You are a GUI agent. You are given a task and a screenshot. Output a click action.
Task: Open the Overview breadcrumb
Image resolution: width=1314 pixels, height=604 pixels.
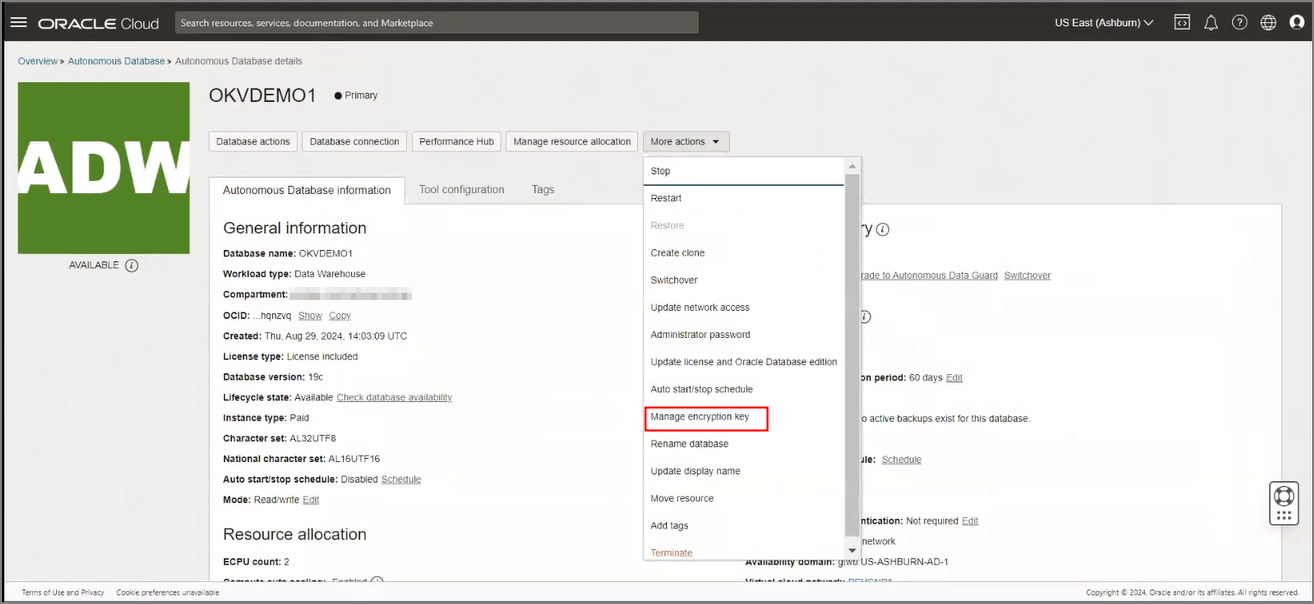pos(38,61)
